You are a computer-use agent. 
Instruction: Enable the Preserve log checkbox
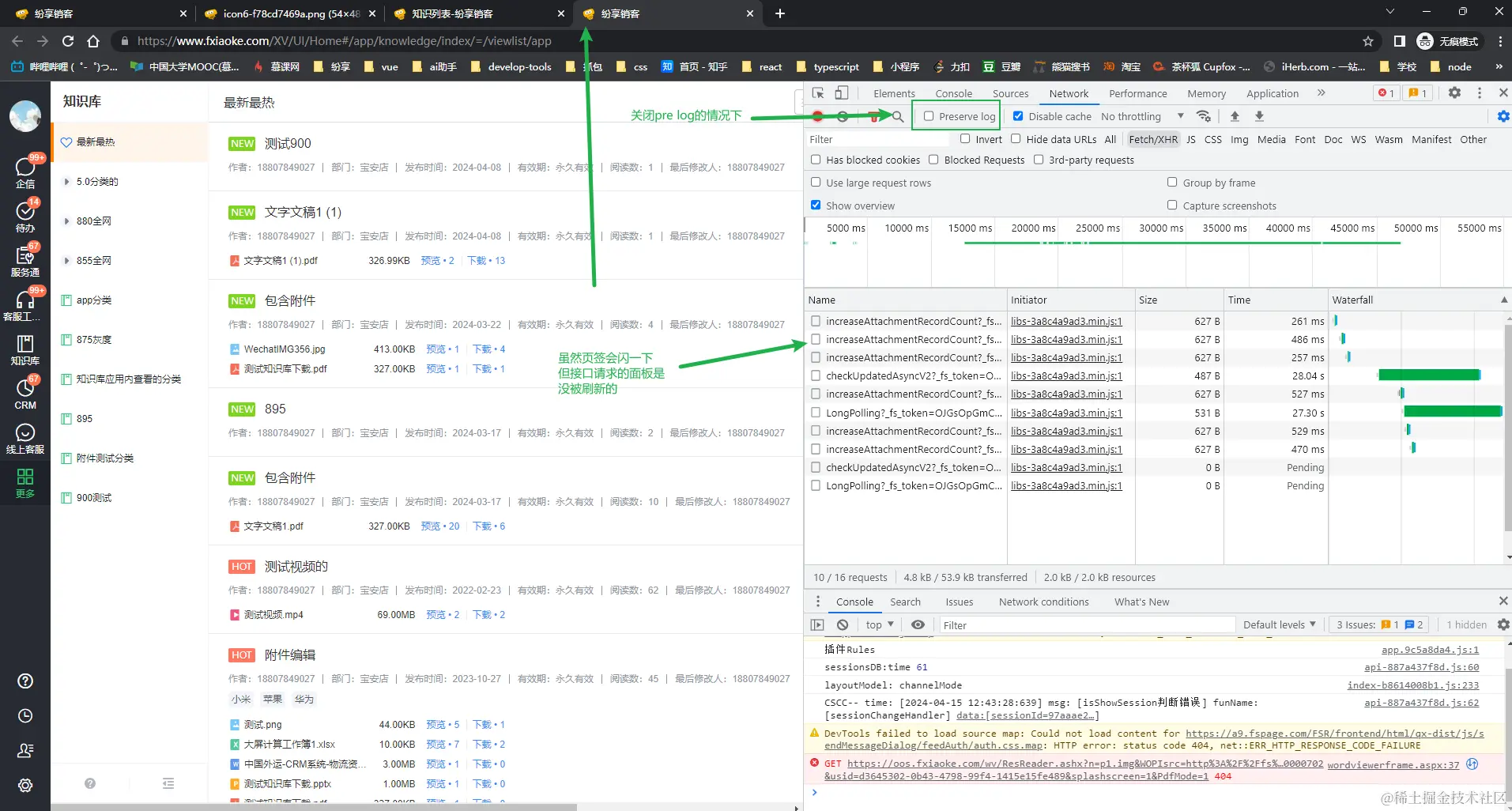929,116
